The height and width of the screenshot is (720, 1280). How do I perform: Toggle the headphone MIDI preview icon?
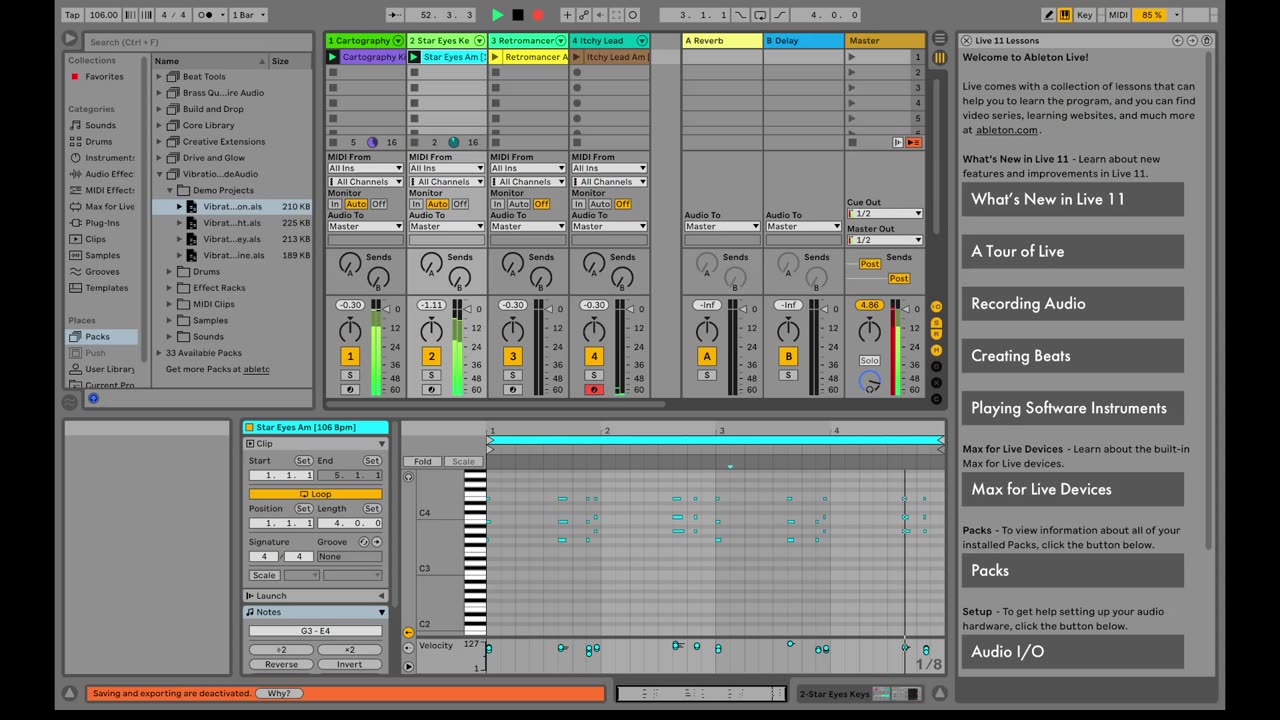click(408, 477)
